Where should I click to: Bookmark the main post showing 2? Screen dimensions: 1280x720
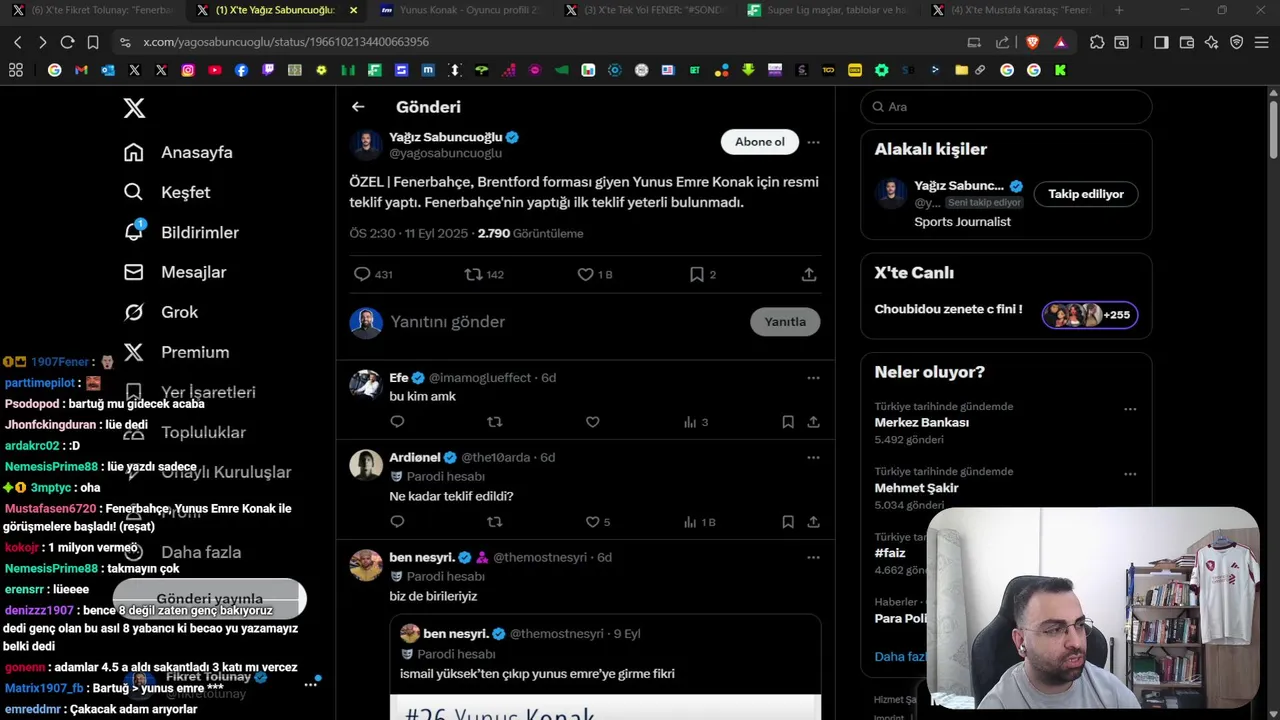point(703,274)
